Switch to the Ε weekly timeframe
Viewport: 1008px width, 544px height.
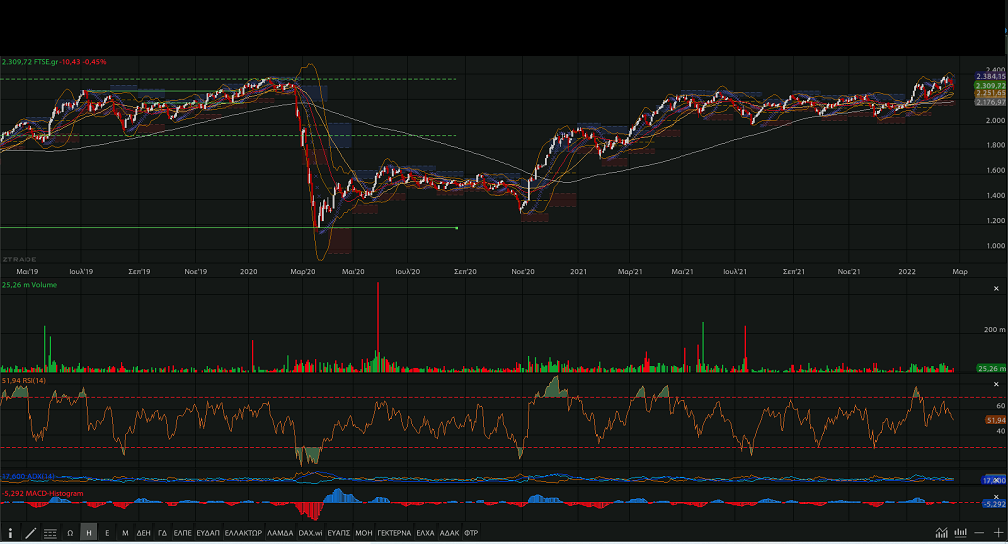(107, 533)
